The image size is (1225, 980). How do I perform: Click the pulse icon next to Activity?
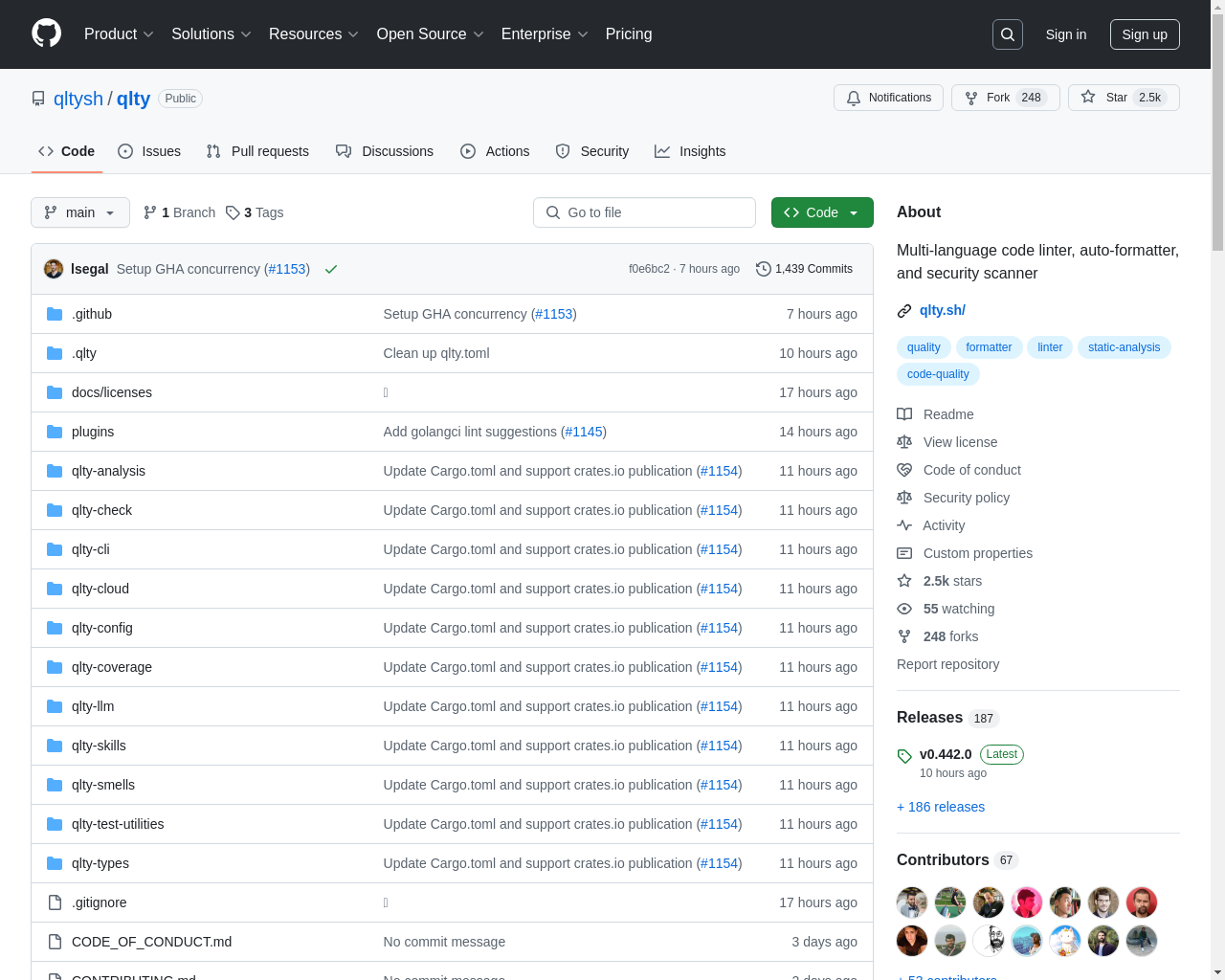pyautogui.click(x=904, y=525)
